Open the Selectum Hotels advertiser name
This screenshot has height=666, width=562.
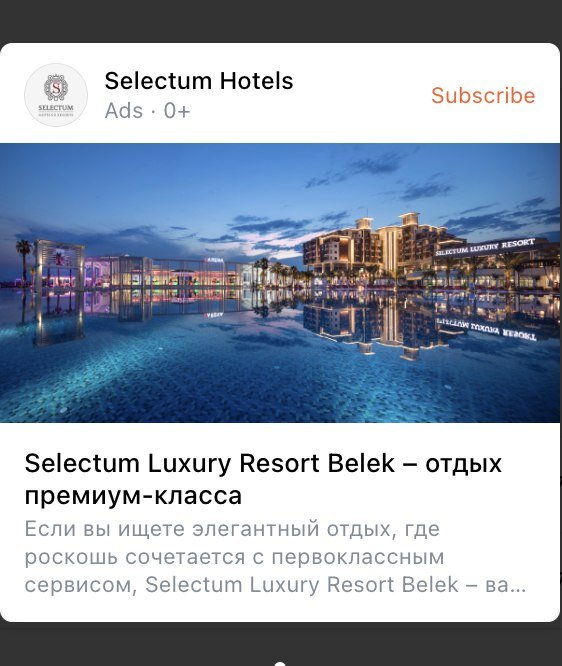coord(199,81)
